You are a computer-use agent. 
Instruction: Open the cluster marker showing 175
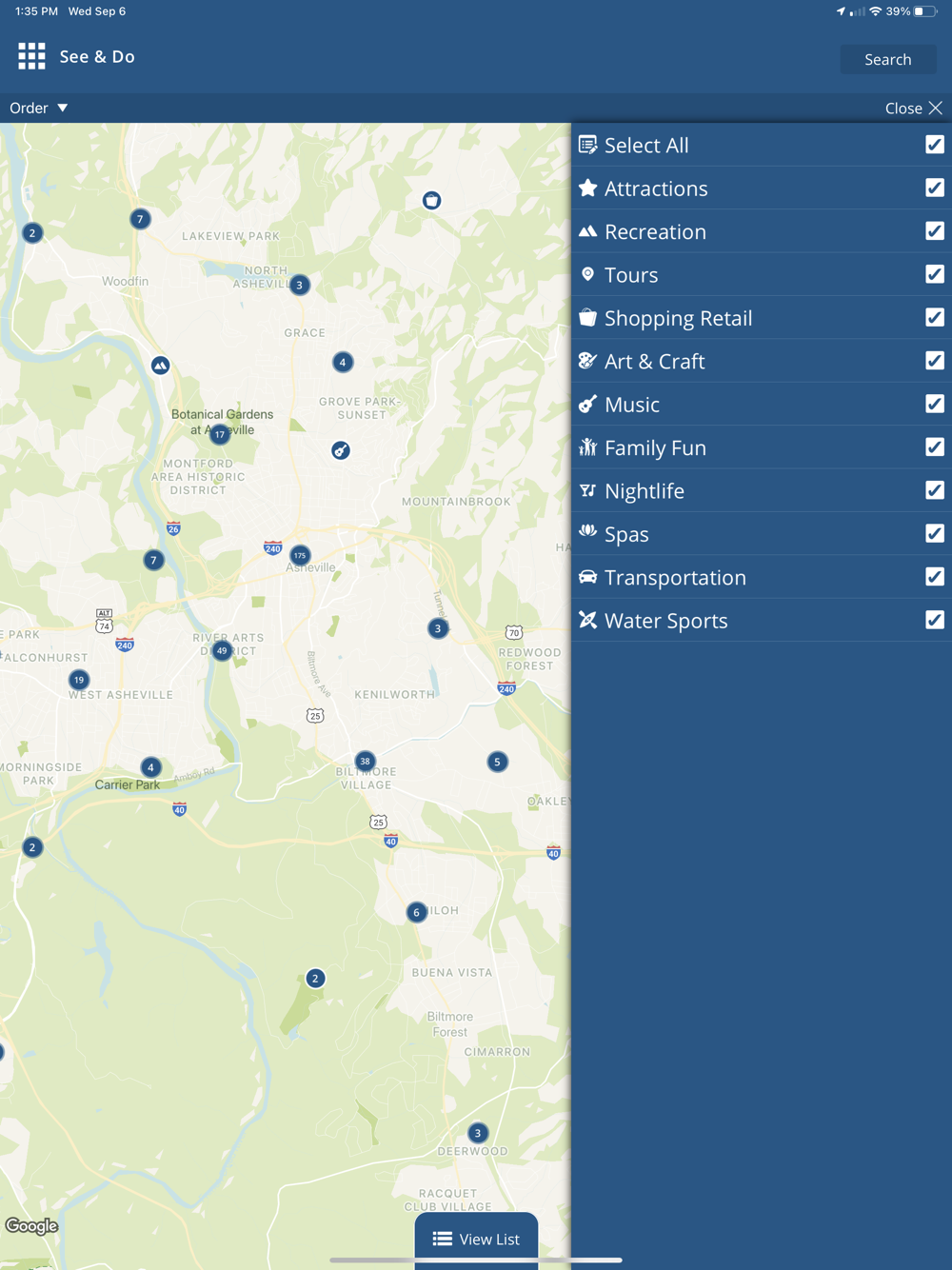click(x=300, y=555)
